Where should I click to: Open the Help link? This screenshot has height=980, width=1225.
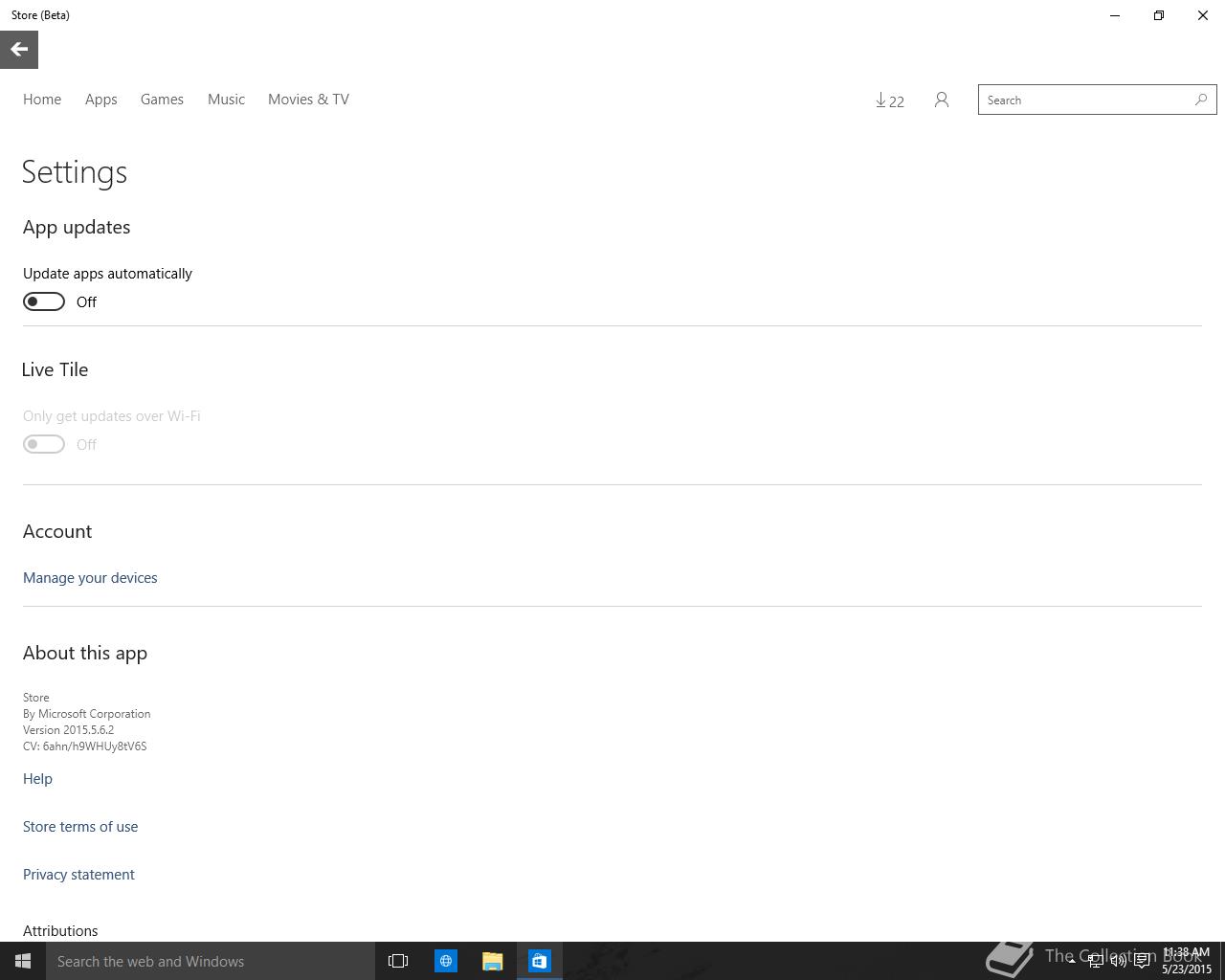[37, 779]
